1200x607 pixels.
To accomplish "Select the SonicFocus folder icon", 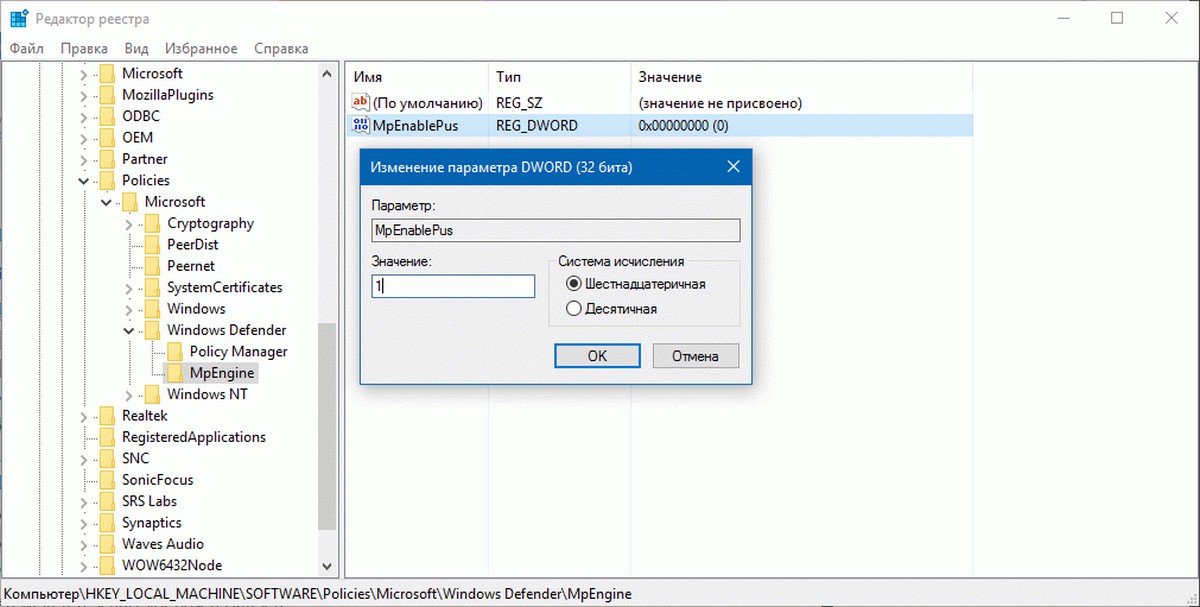I will click(x=107, y=481).
